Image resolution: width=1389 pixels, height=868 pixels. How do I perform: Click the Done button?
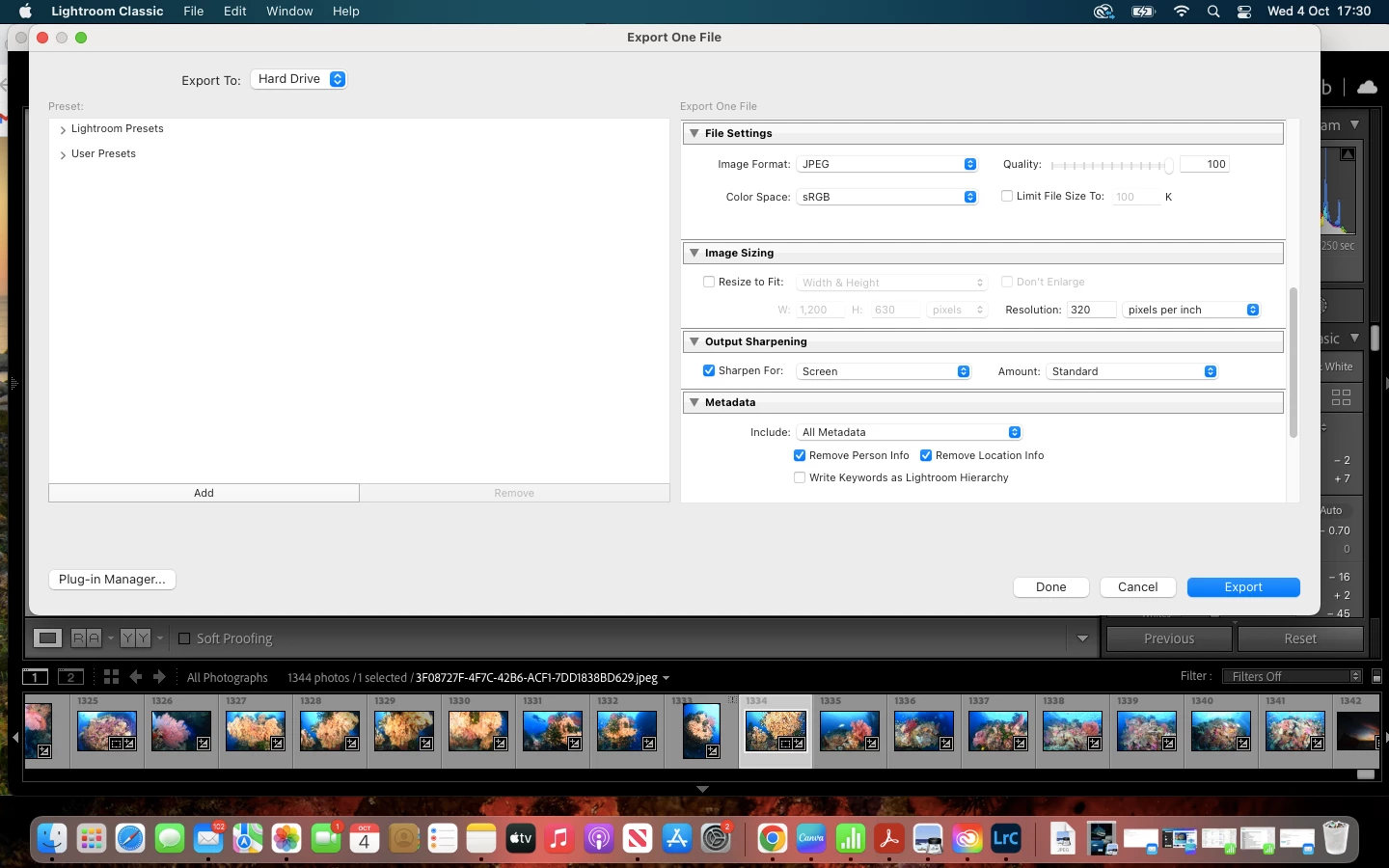tap(1051, 587)
